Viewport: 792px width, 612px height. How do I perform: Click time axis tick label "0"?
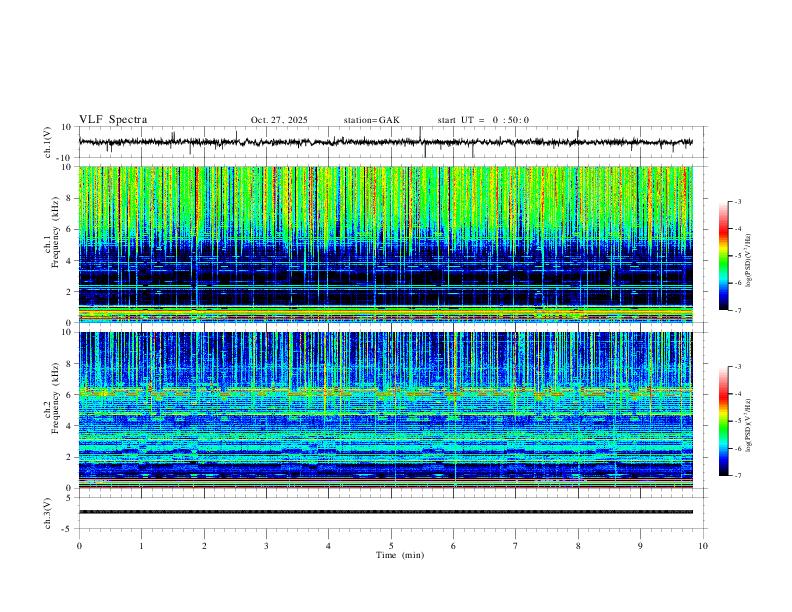79,546
